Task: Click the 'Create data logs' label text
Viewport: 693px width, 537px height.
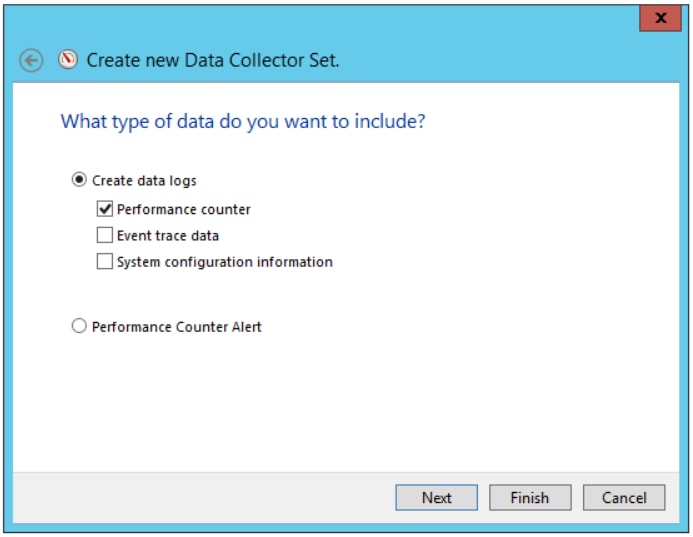Action: tap(144, 180)
